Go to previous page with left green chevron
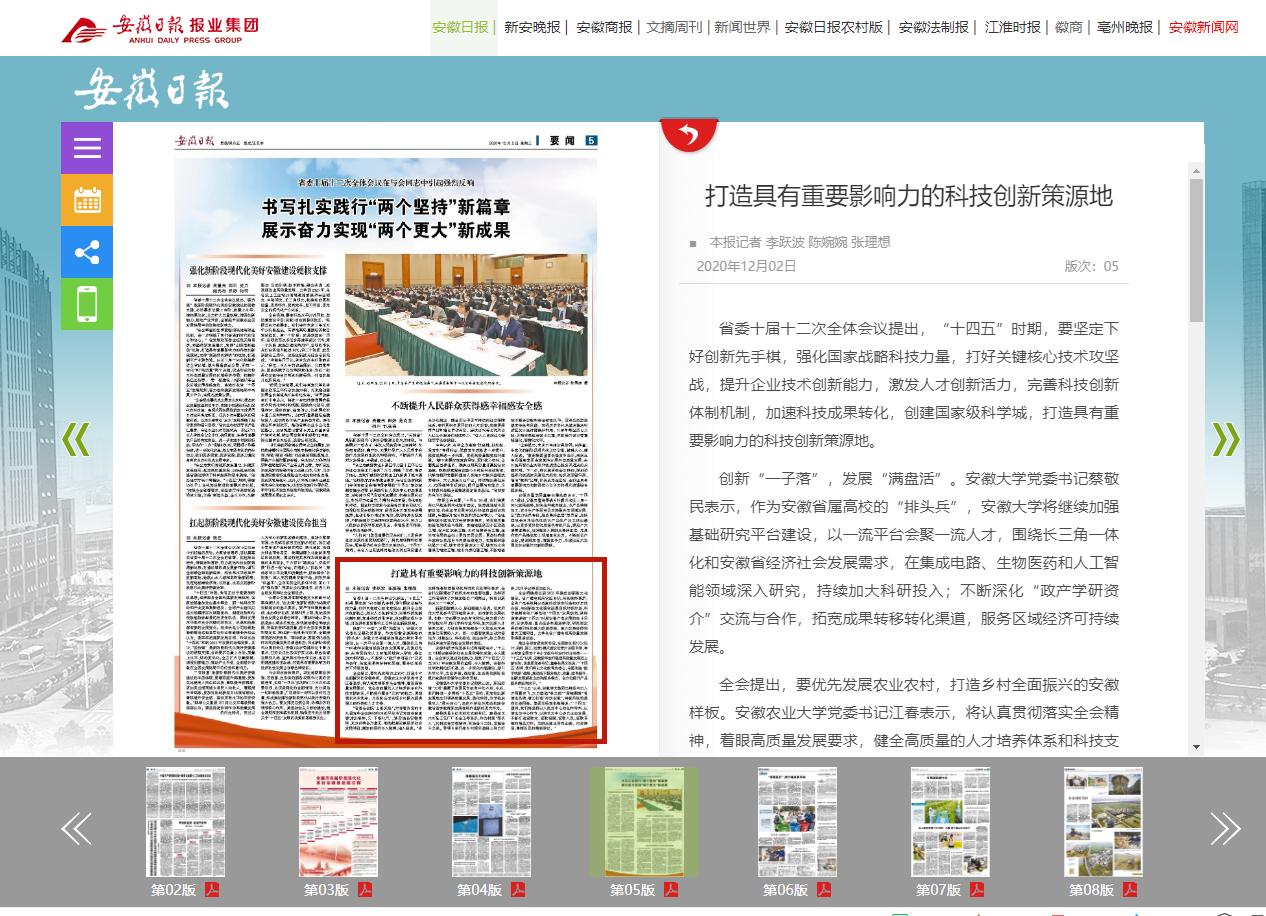This screenshot has width=1266, height=916. coord(76,439)
